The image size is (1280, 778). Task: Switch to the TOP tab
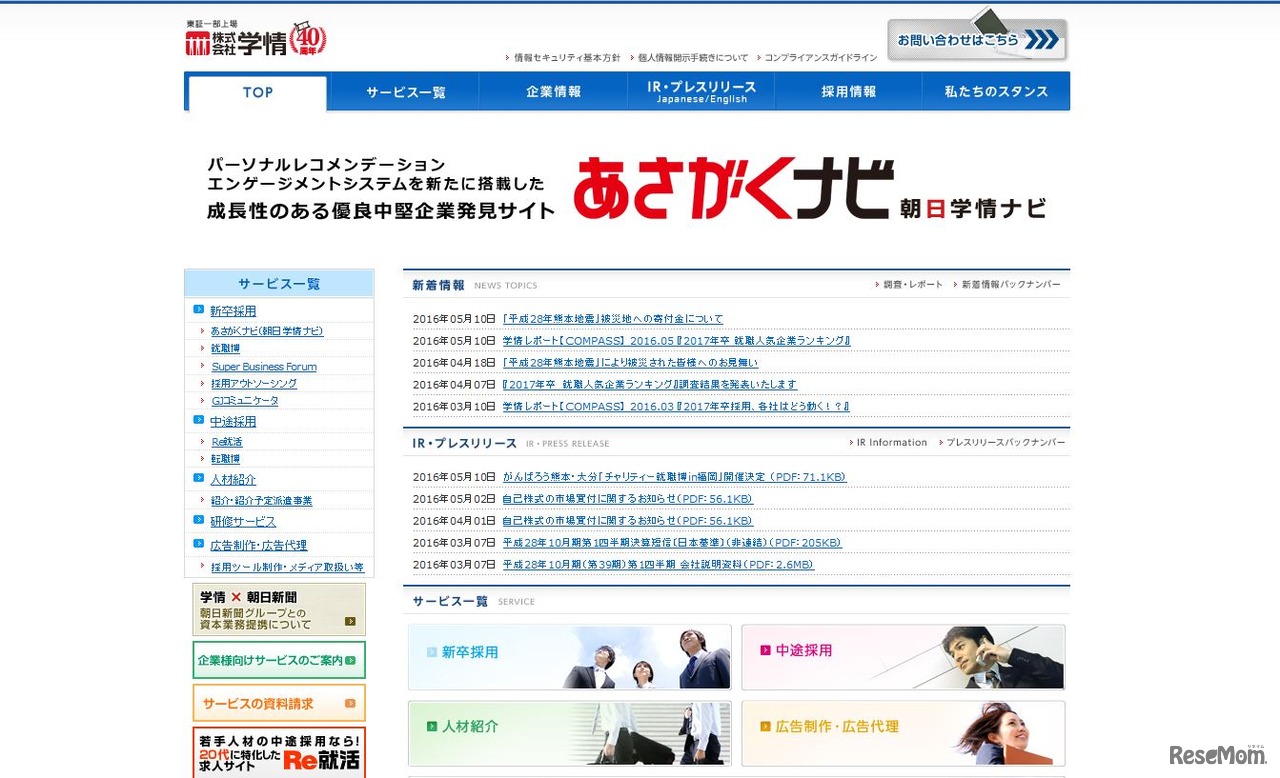[256, 92]
